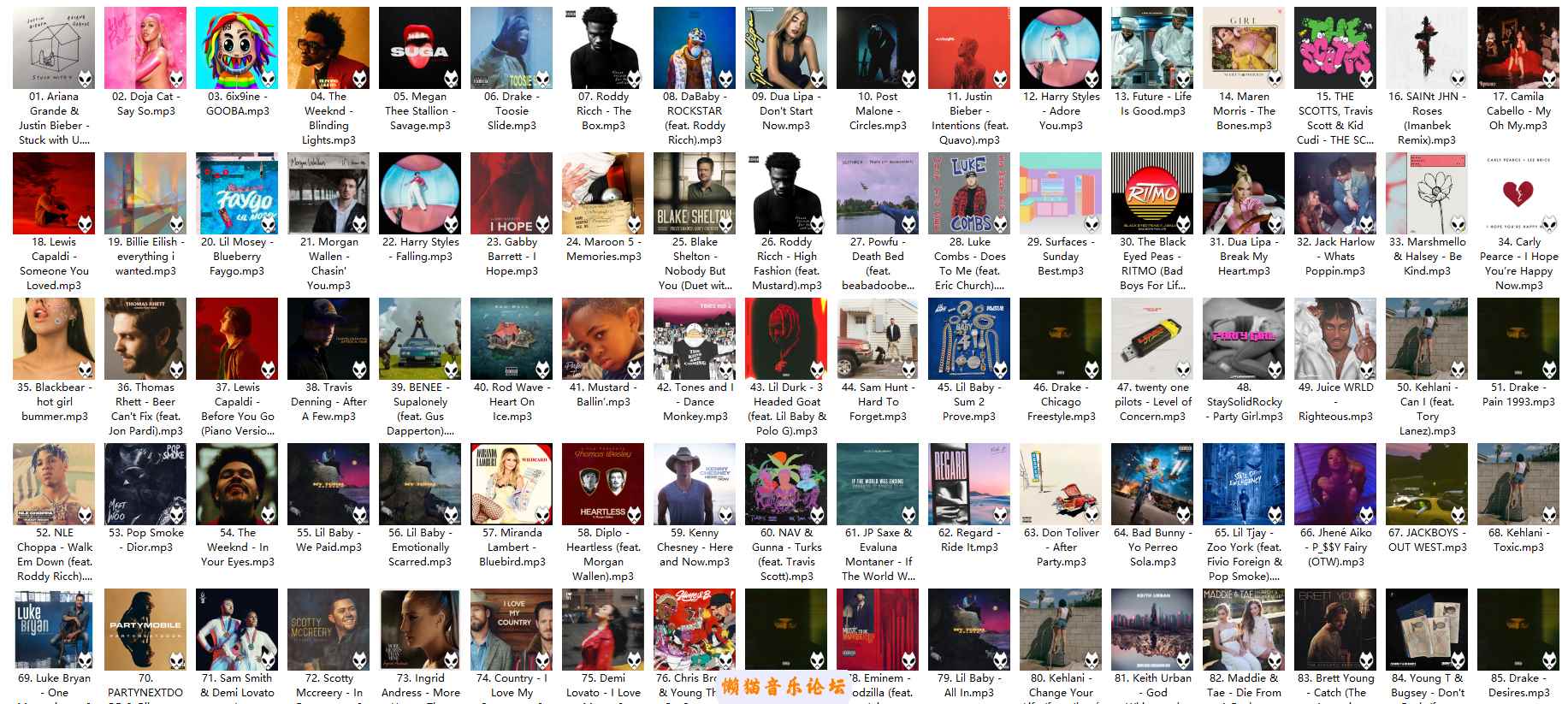Viewport: 1568px width, 704px height.
Task: Click file name '22. Harry Styles - Falling.mp3'
Action: tap(420, 249)
